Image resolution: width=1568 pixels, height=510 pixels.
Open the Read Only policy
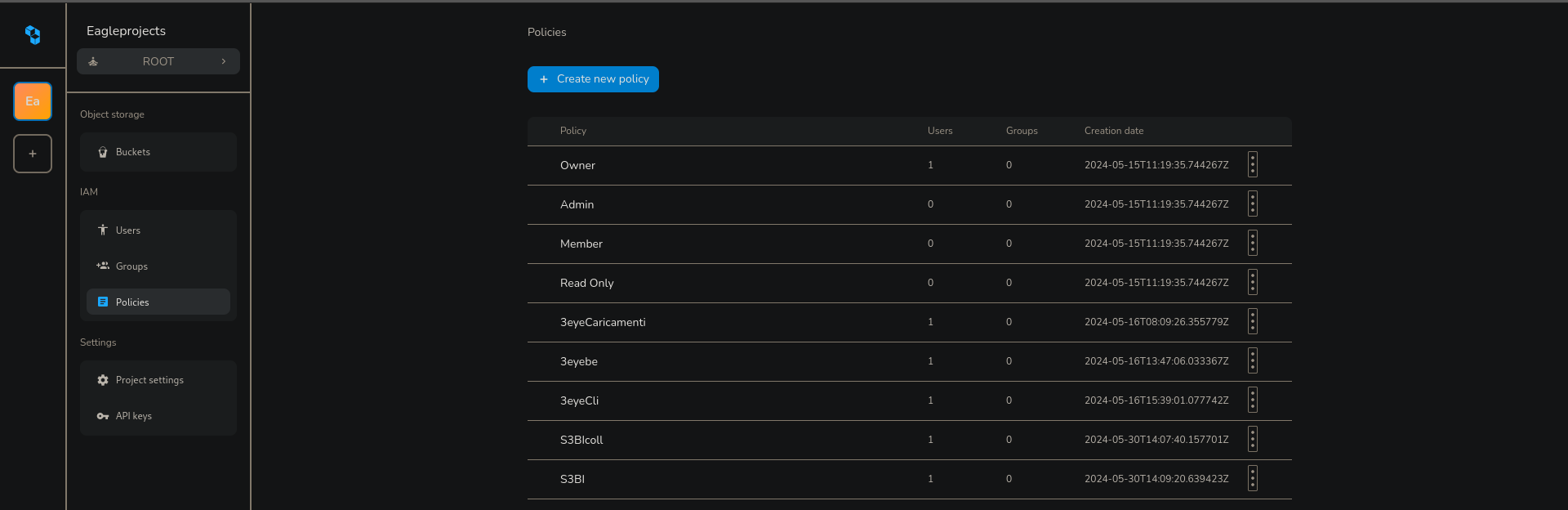[586, 283]
